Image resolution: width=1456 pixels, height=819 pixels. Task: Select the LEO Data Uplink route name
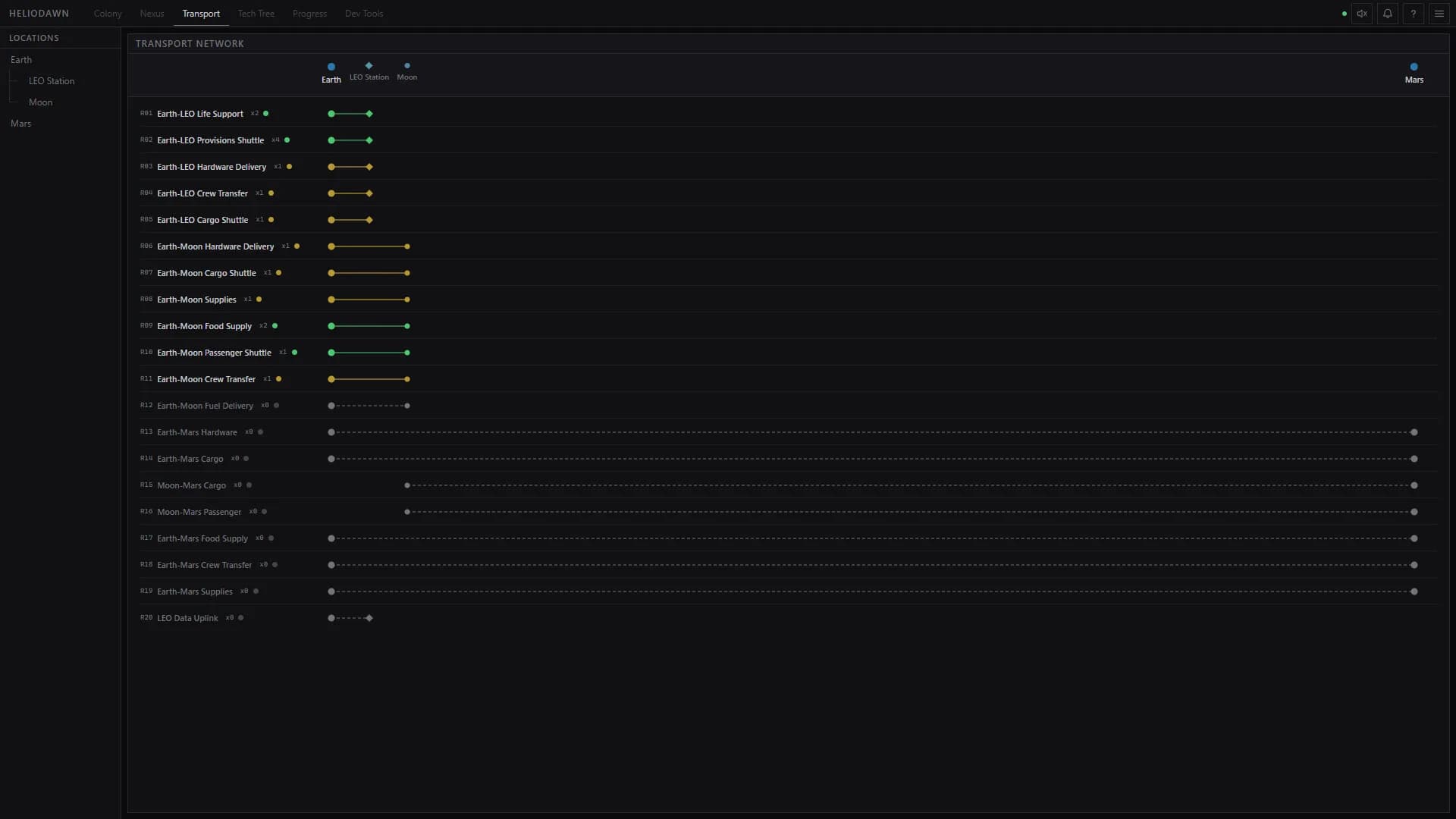coord(187,618)
